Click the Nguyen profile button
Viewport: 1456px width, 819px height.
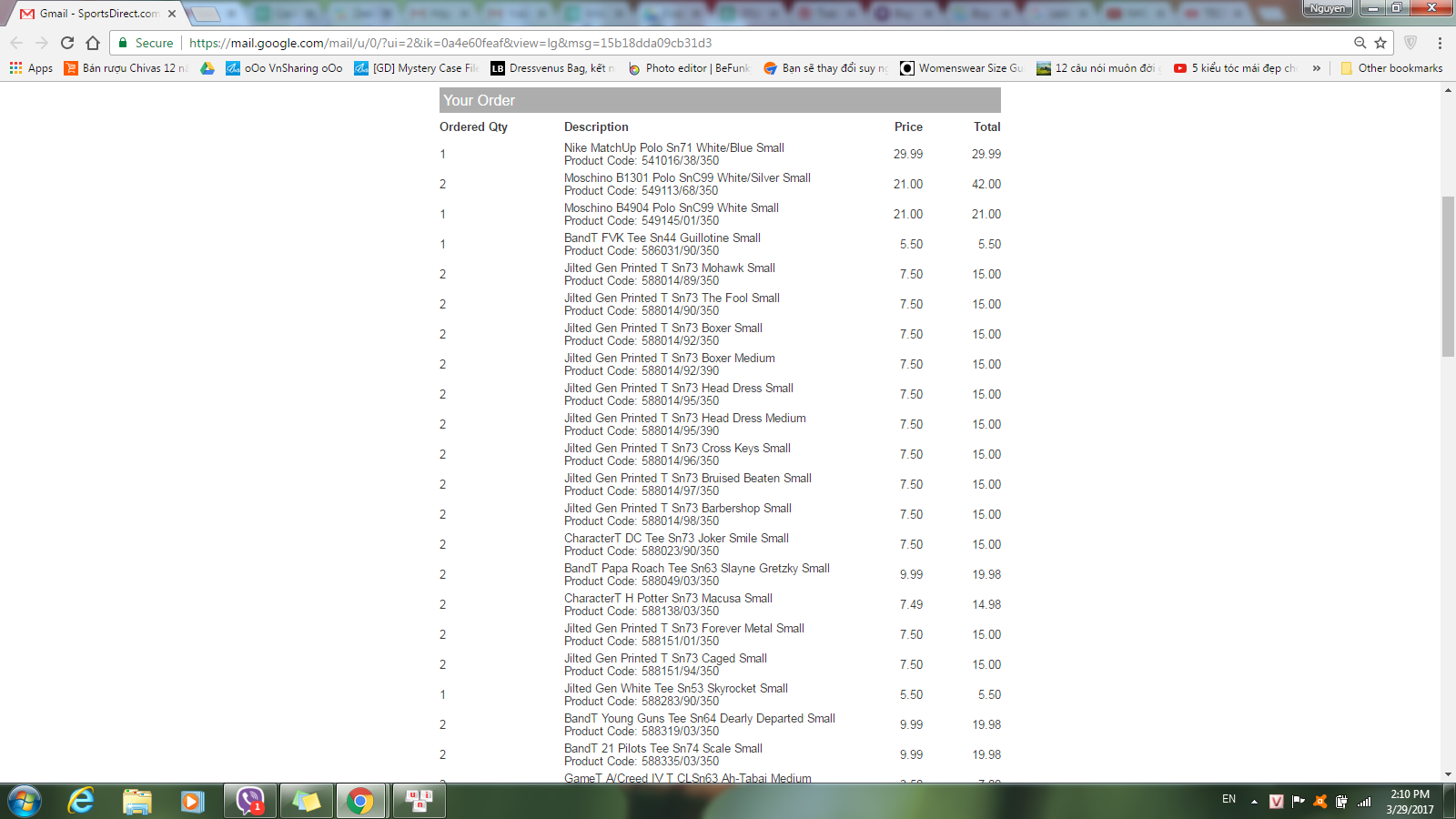(1328, 8)
